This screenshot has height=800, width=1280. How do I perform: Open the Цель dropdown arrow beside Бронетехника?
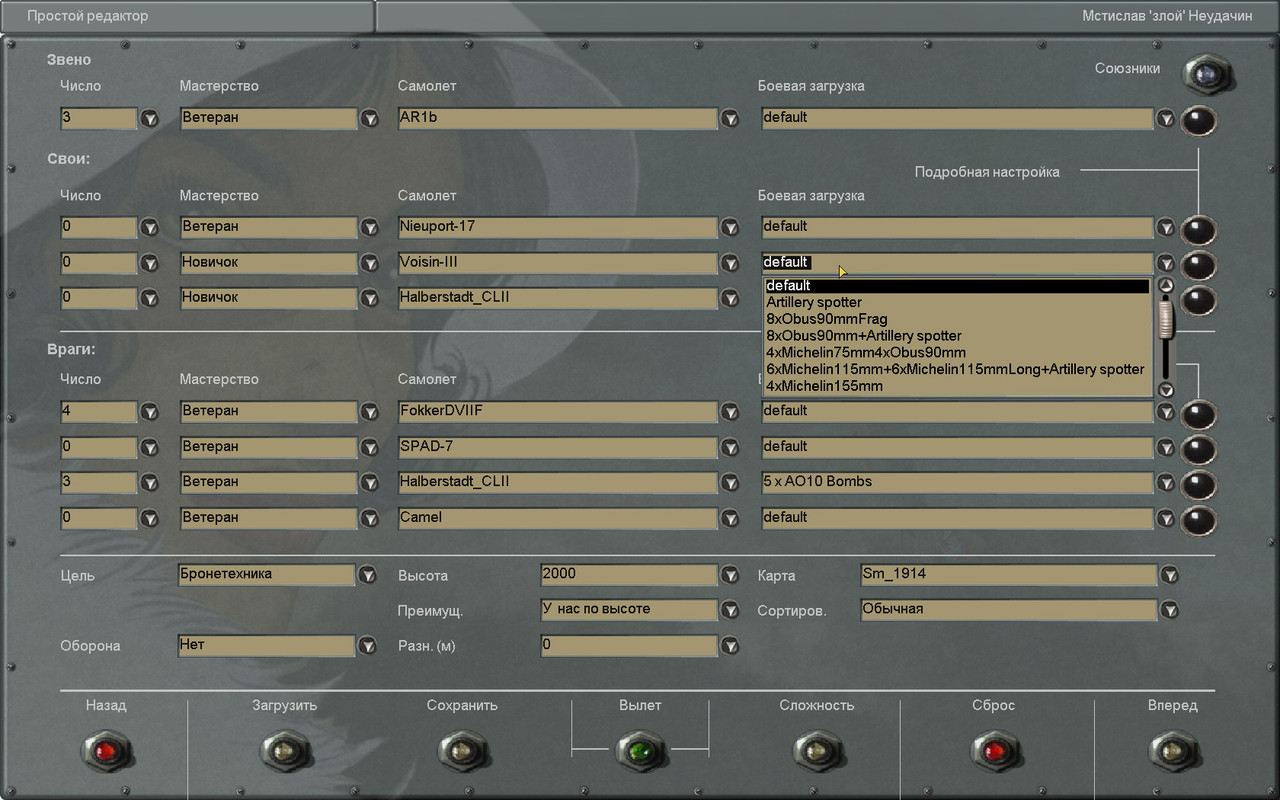pyautogui.click(x=368, y=575)
